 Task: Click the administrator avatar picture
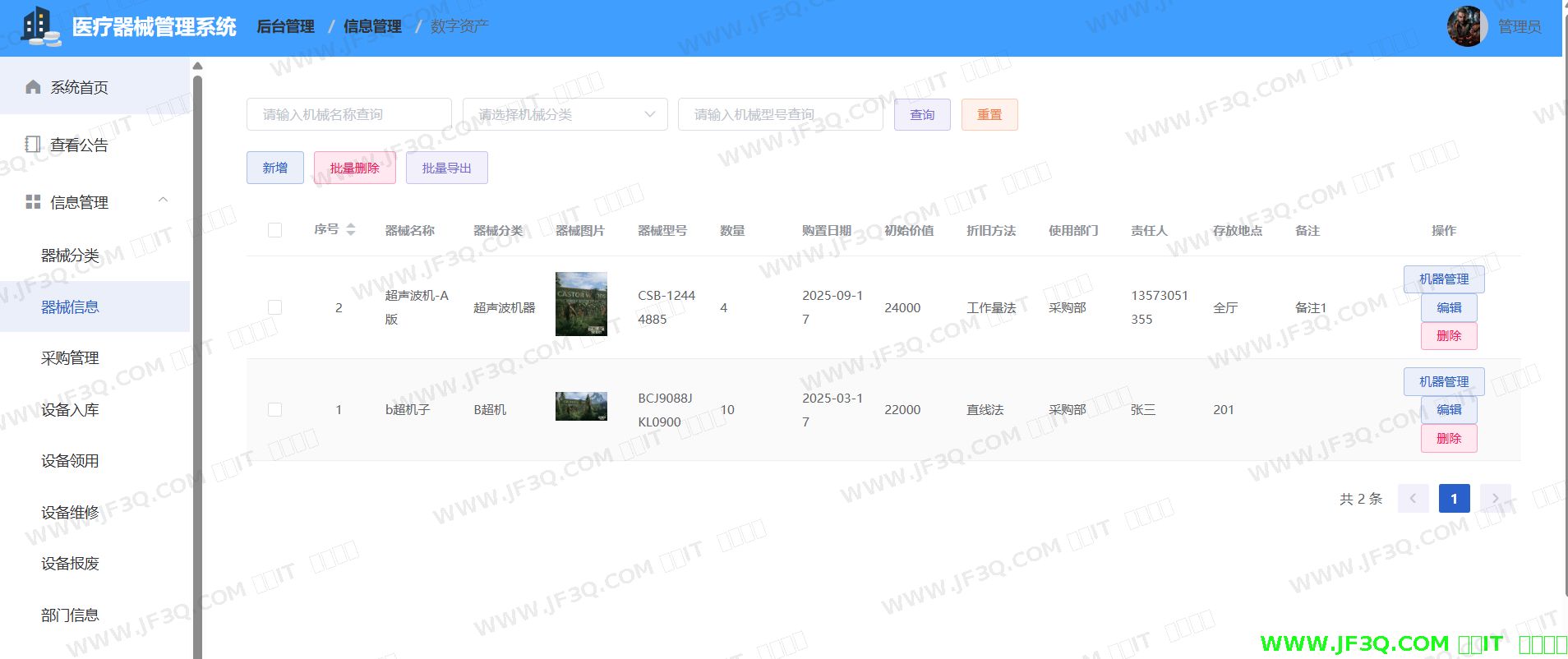[x=1467, y=26]
